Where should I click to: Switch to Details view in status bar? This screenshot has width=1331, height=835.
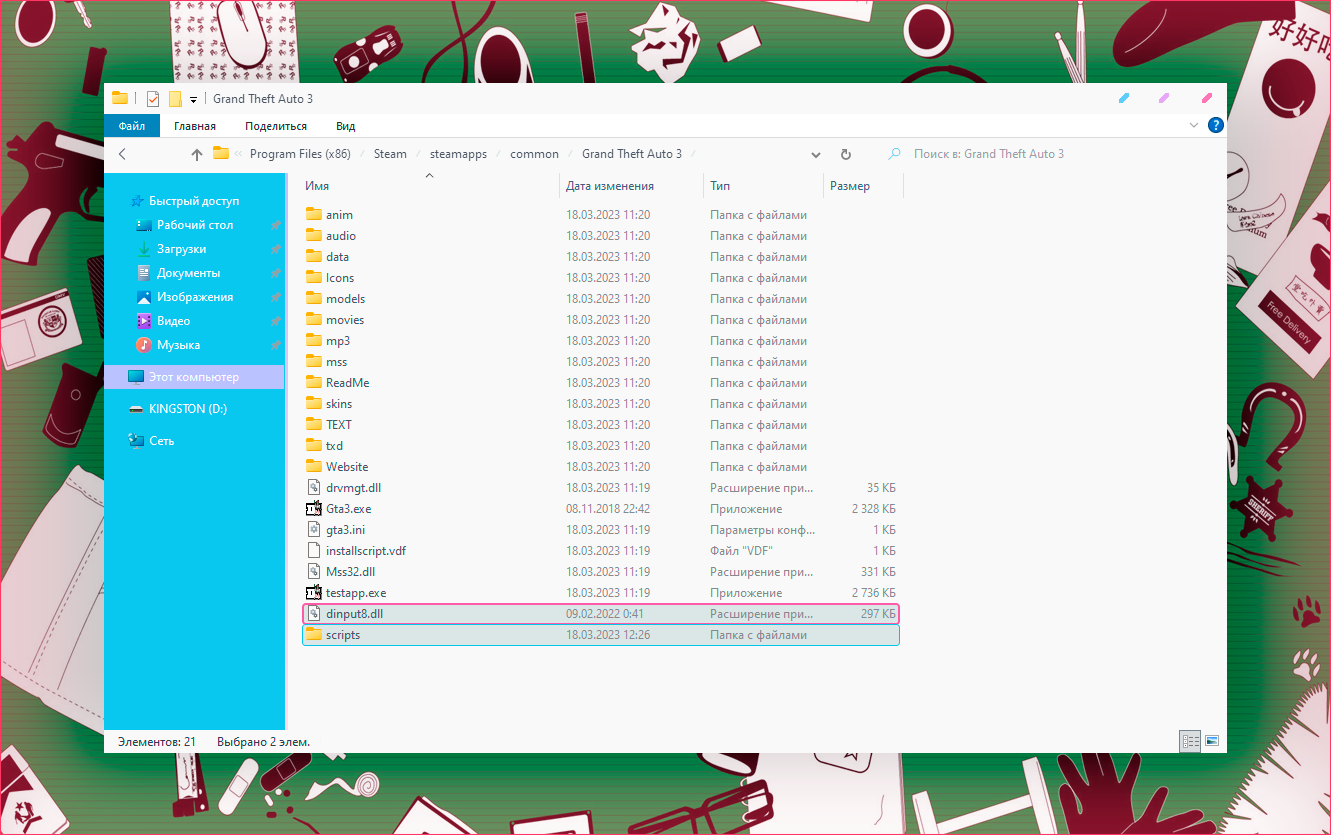click(x=1190, y=741)
